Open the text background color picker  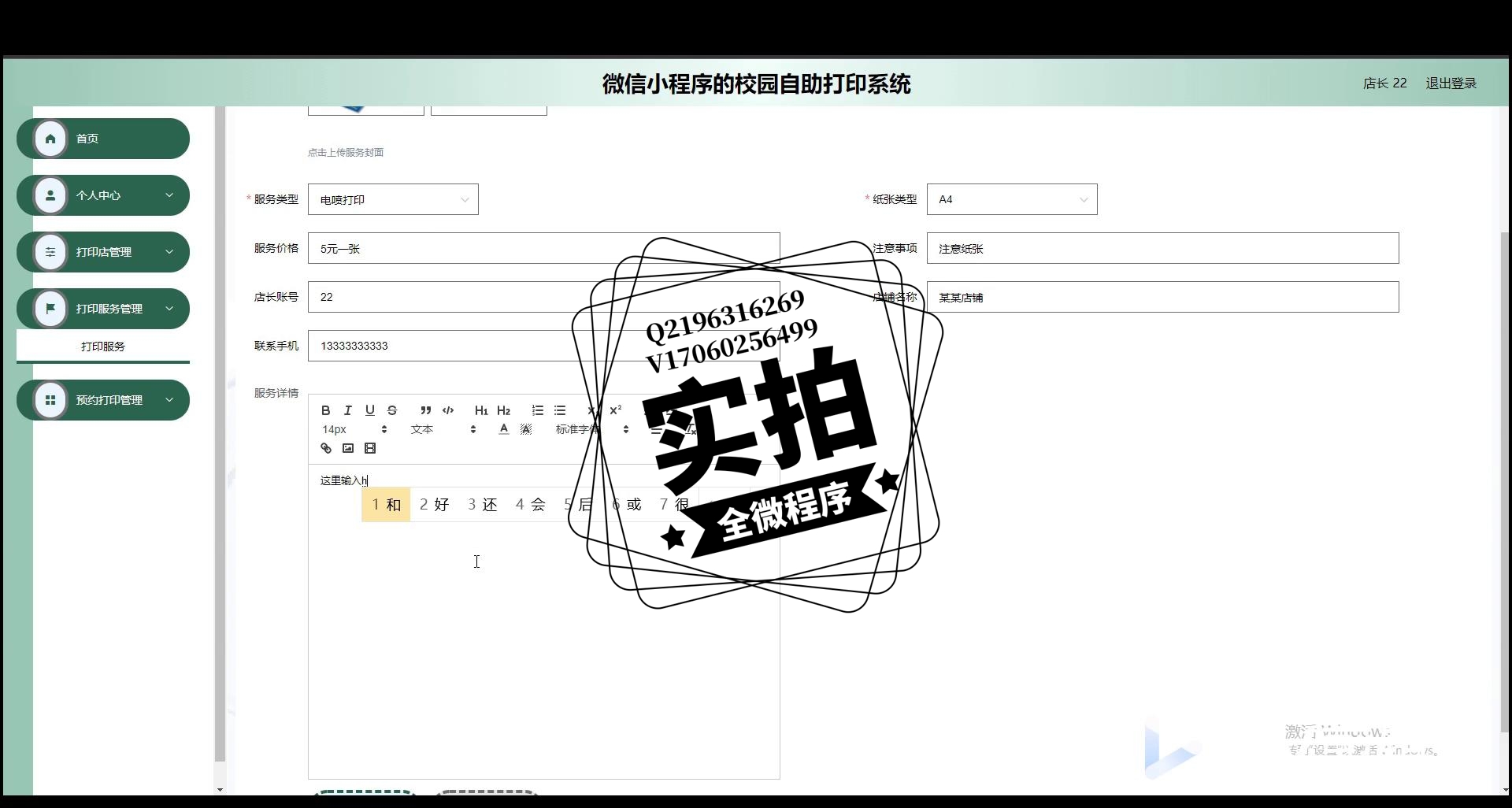[526, 429]
